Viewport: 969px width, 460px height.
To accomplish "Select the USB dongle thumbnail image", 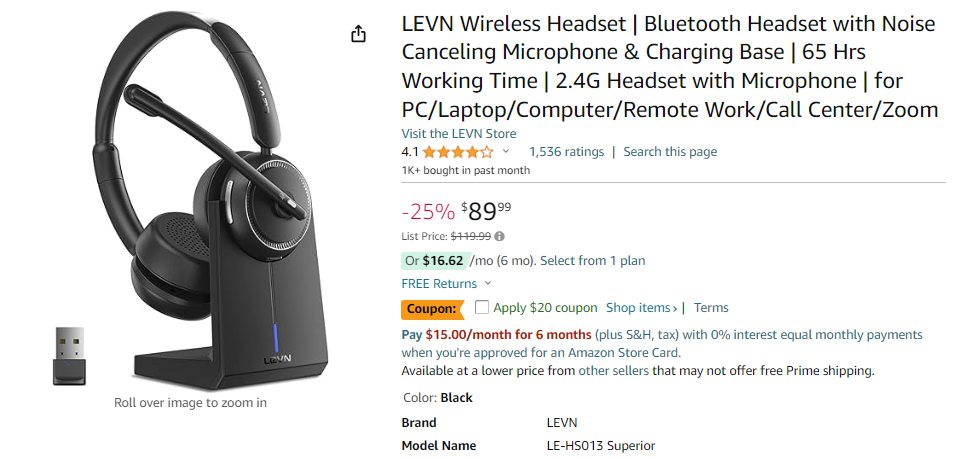I will 69,355.
